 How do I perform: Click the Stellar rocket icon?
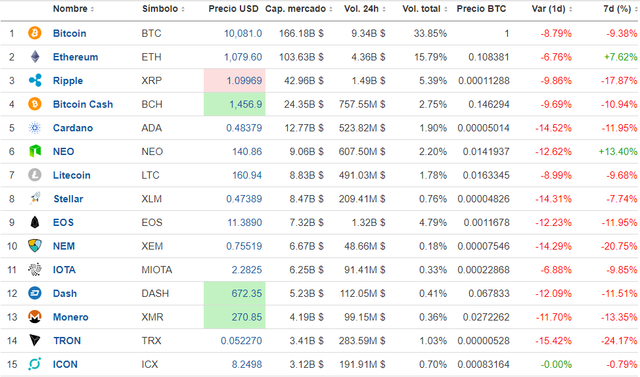pyautogui.click(x=35, y=199)
